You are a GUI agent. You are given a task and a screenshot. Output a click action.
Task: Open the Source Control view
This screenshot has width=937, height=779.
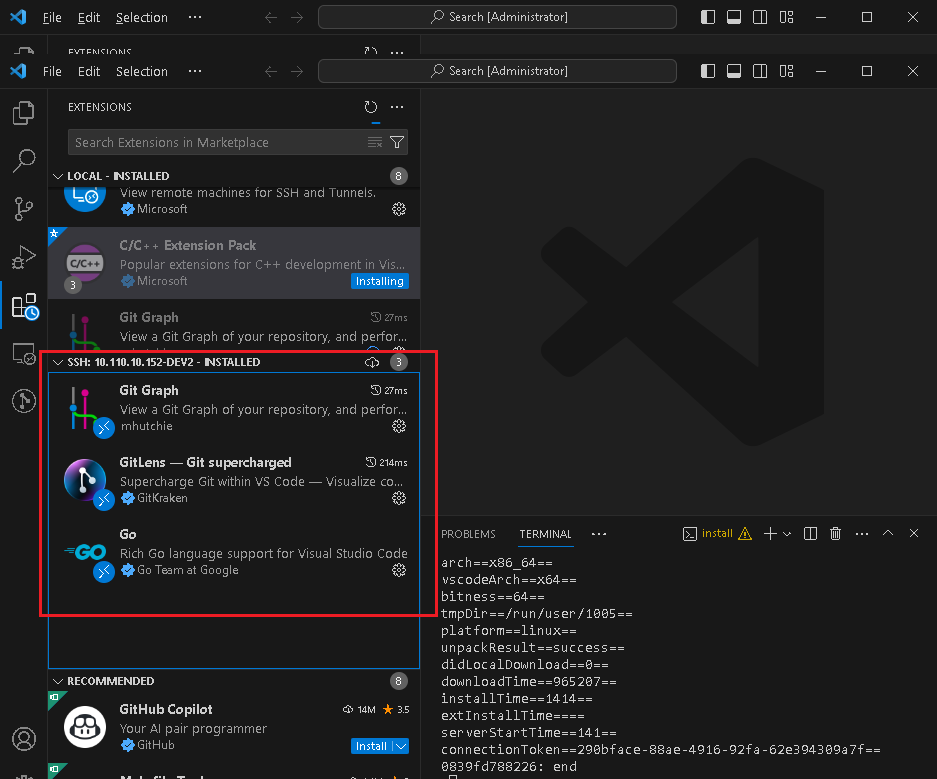click(x=24, y=209)
